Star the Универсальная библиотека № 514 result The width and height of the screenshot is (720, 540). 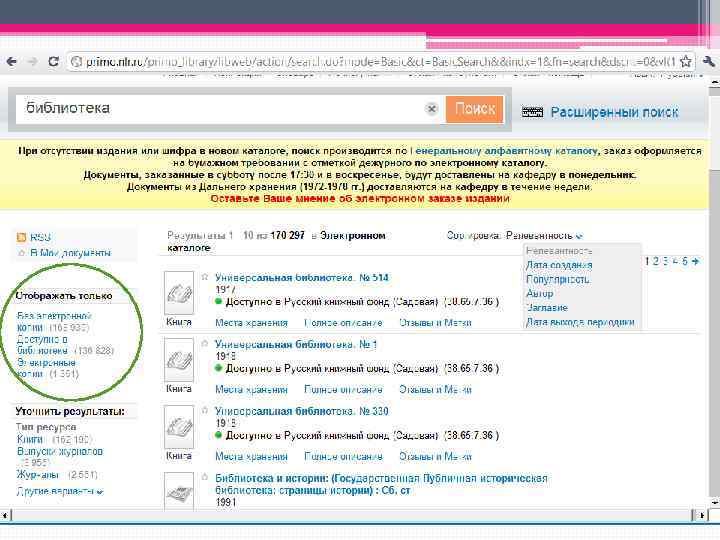pos(205,277)
